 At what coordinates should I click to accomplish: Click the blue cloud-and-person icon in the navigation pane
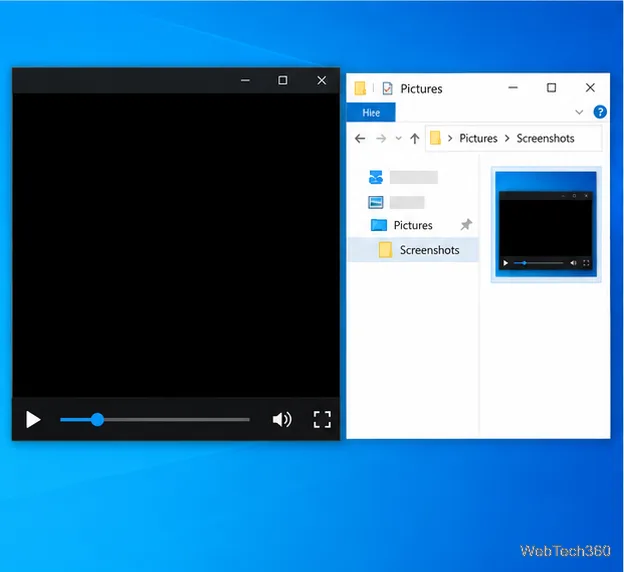(x=376, y=177)
